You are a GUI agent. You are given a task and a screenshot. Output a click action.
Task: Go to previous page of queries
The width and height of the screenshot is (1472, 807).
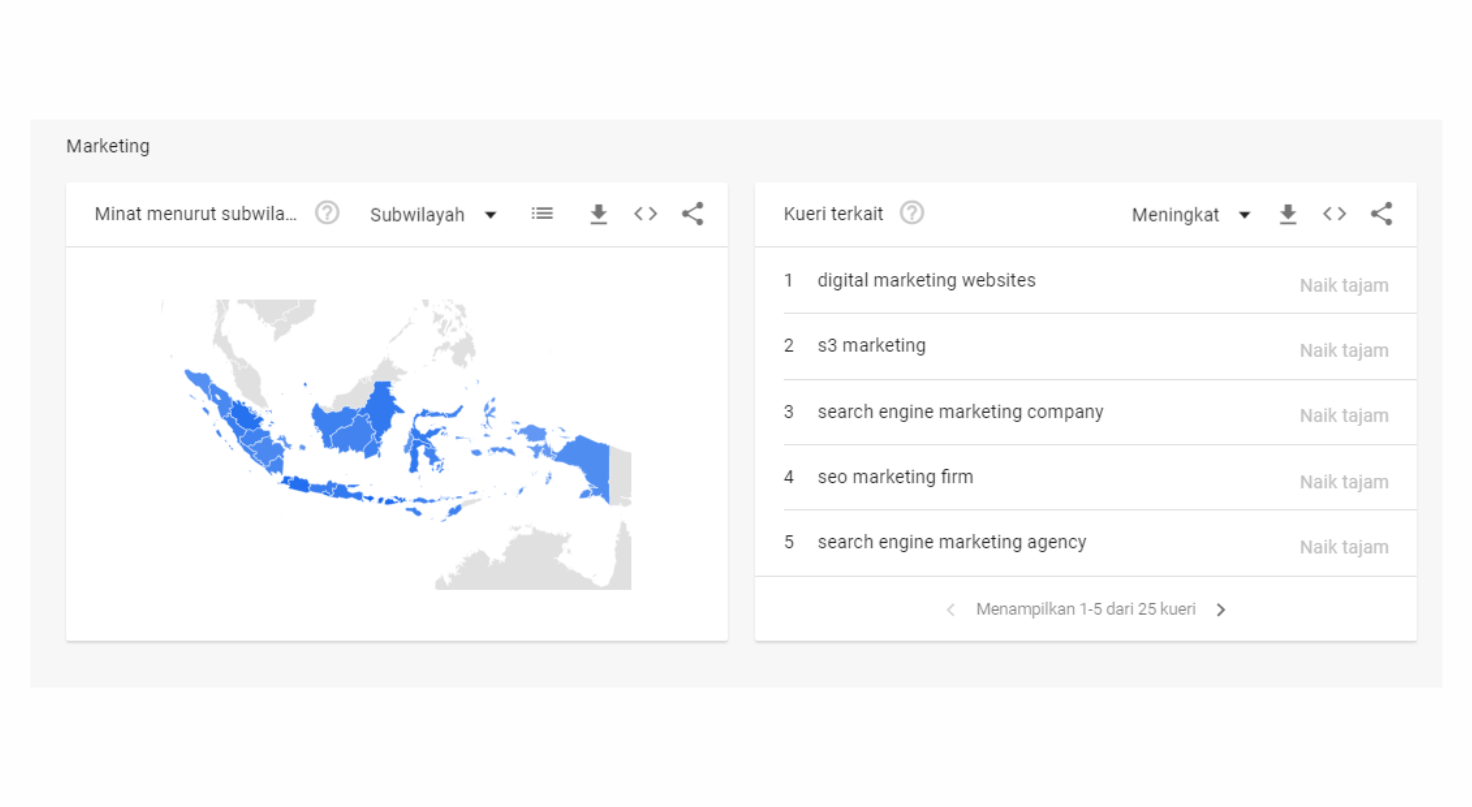coord(950,610)
